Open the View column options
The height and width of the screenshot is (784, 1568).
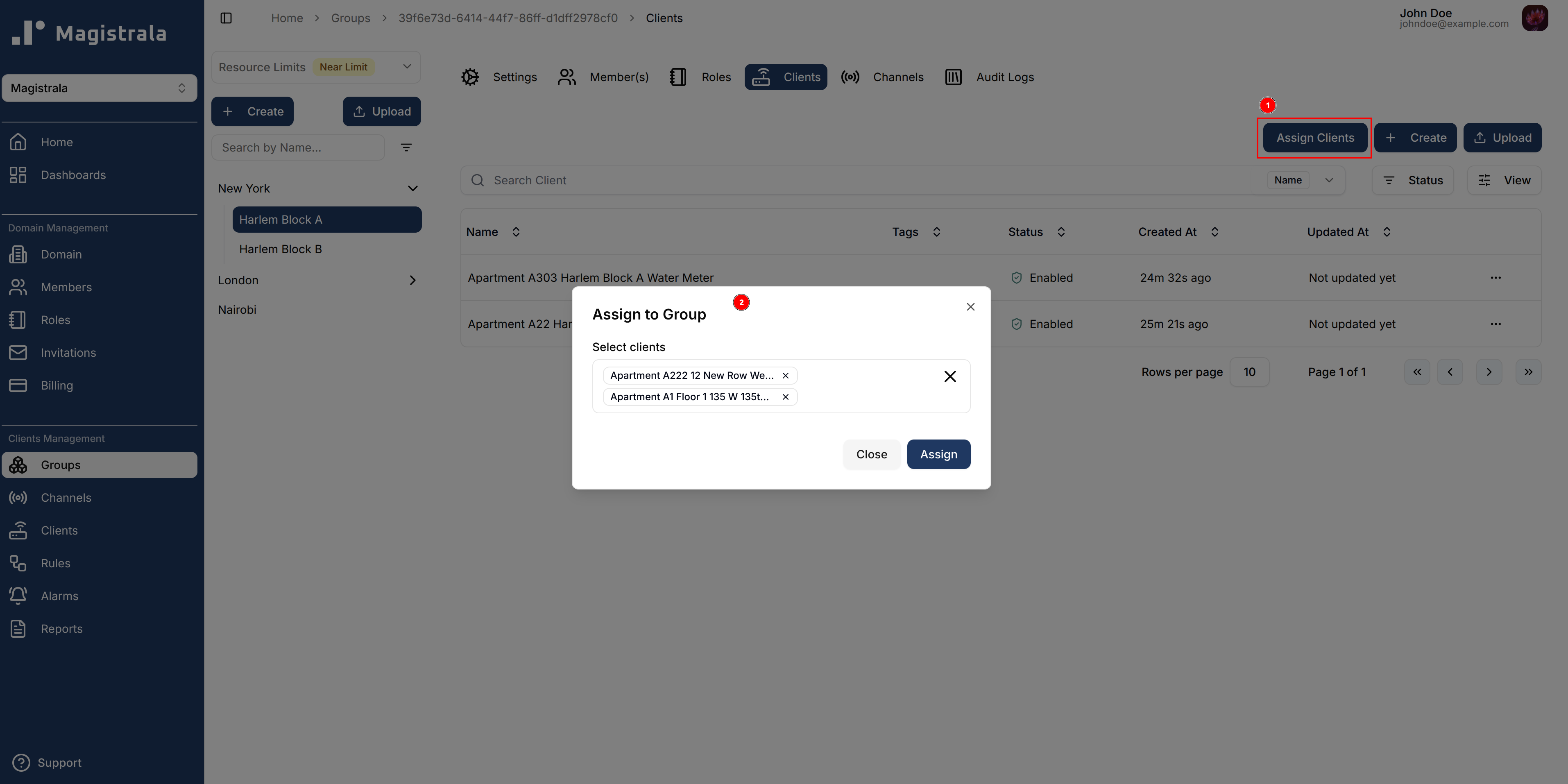pyautogui.click(x=1505, y=179)
